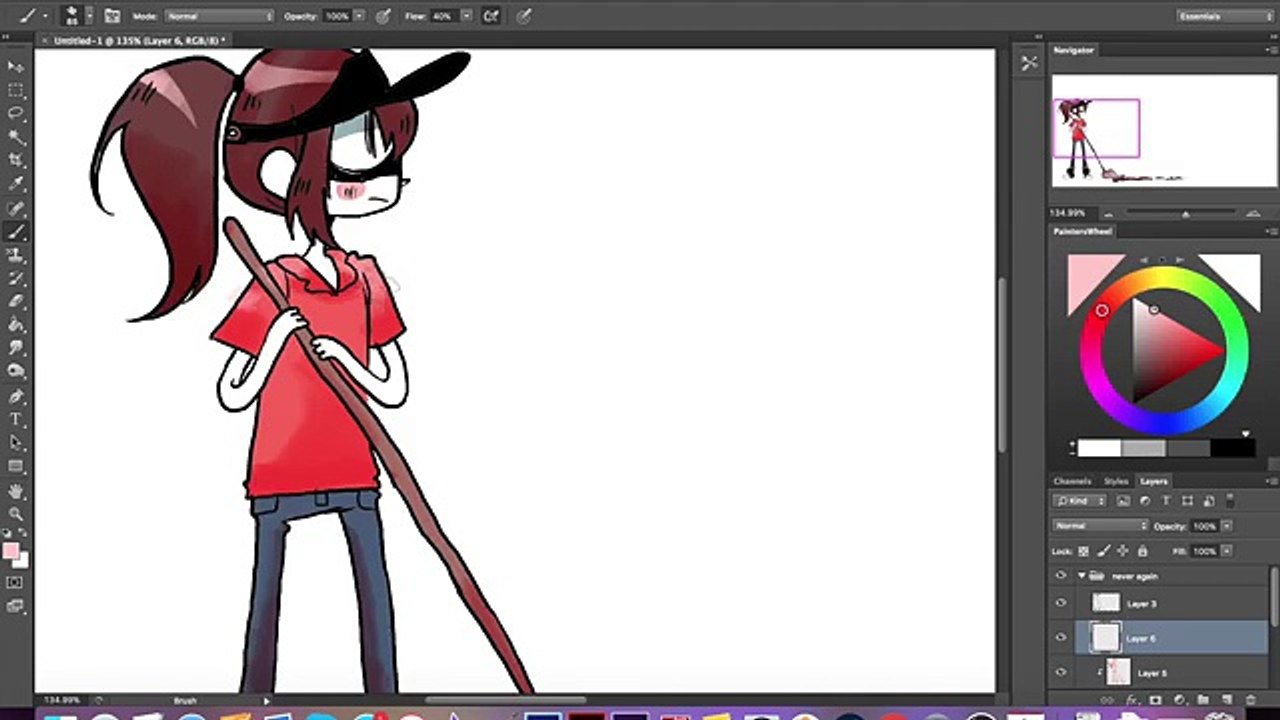Hide the 'never again' group
This screenshot has height=720, width=1280.
[x=1061, y=576]
